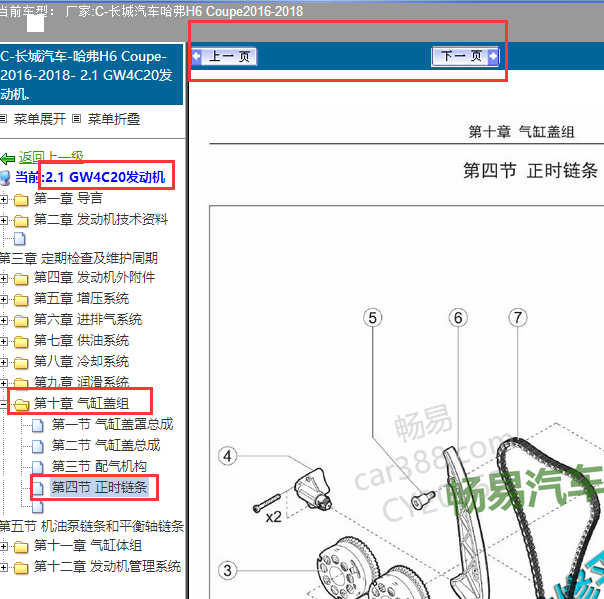Click the 菜单展开 small list icon
This screenshot has height=599, width=604.
[x=4, y=119]
